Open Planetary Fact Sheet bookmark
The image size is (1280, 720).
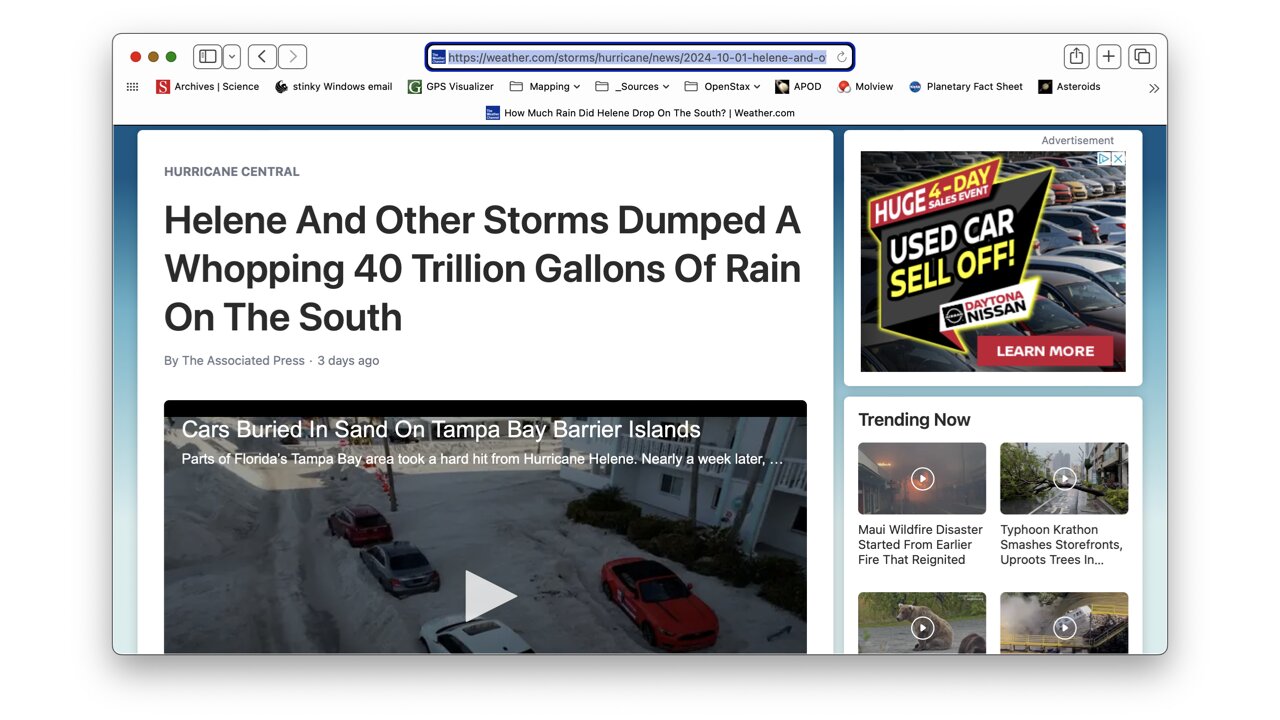pyautogui.click(x=965, y=87)
